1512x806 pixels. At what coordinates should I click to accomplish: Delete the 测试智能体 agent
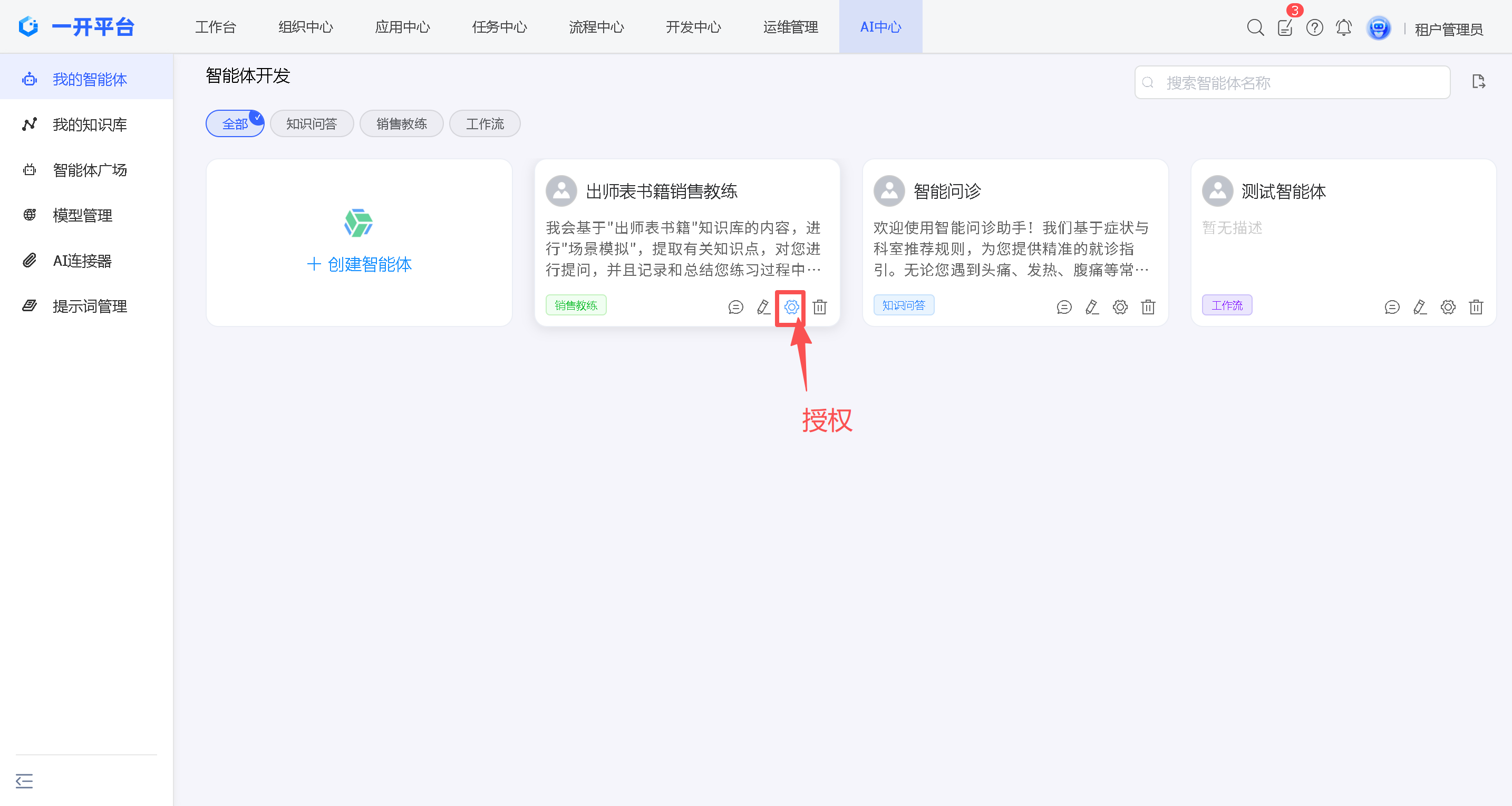coord(1476,306)
